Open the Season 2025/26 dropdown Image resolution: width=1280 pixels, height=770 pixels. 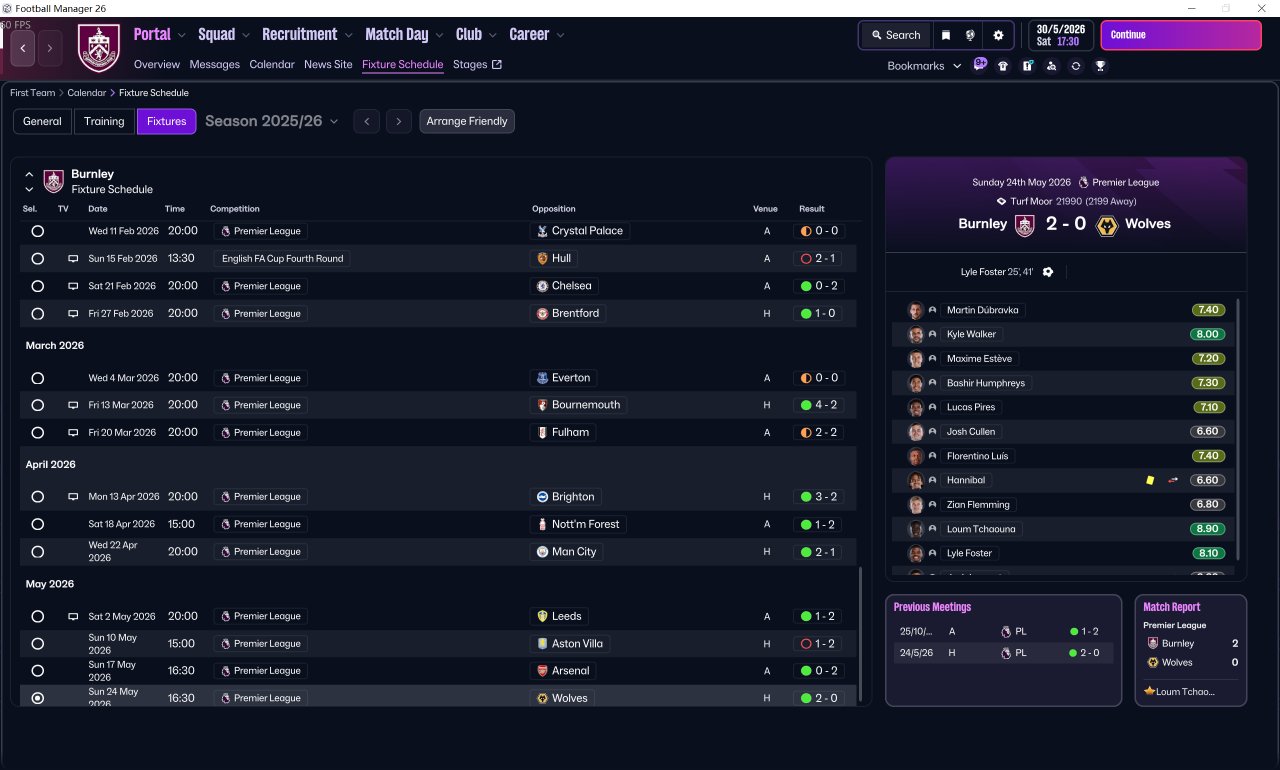coord(271,121)
